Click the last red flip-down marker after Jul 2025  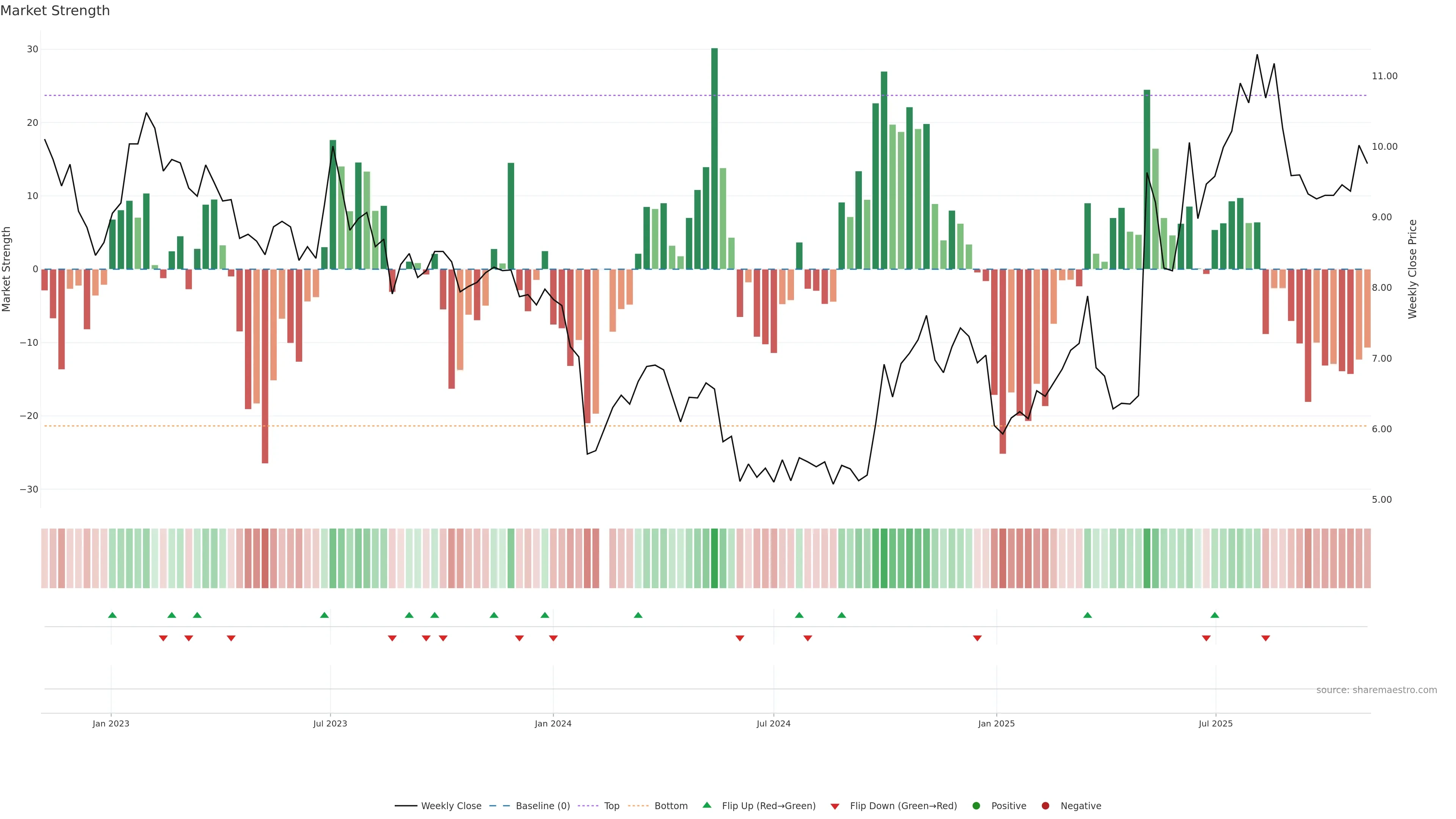pyautogui.click(x=1266, y=638)
